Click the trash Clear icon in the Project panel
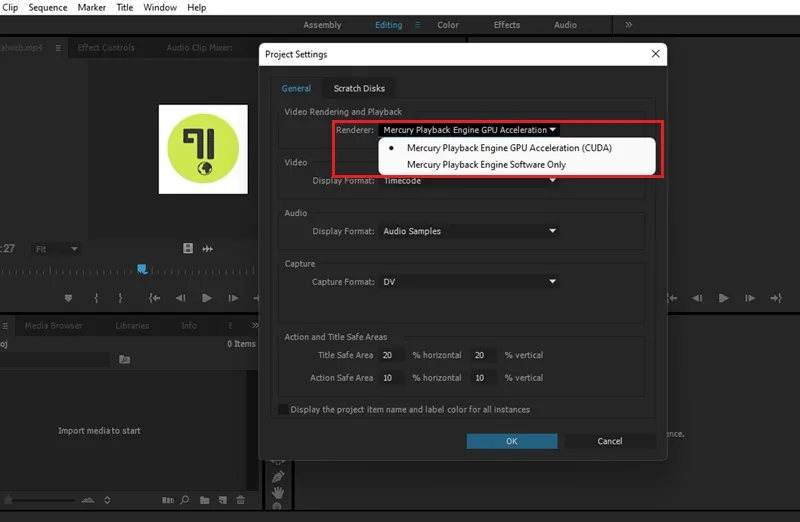Viewport: 800px width, 522px height. (241, 500)
